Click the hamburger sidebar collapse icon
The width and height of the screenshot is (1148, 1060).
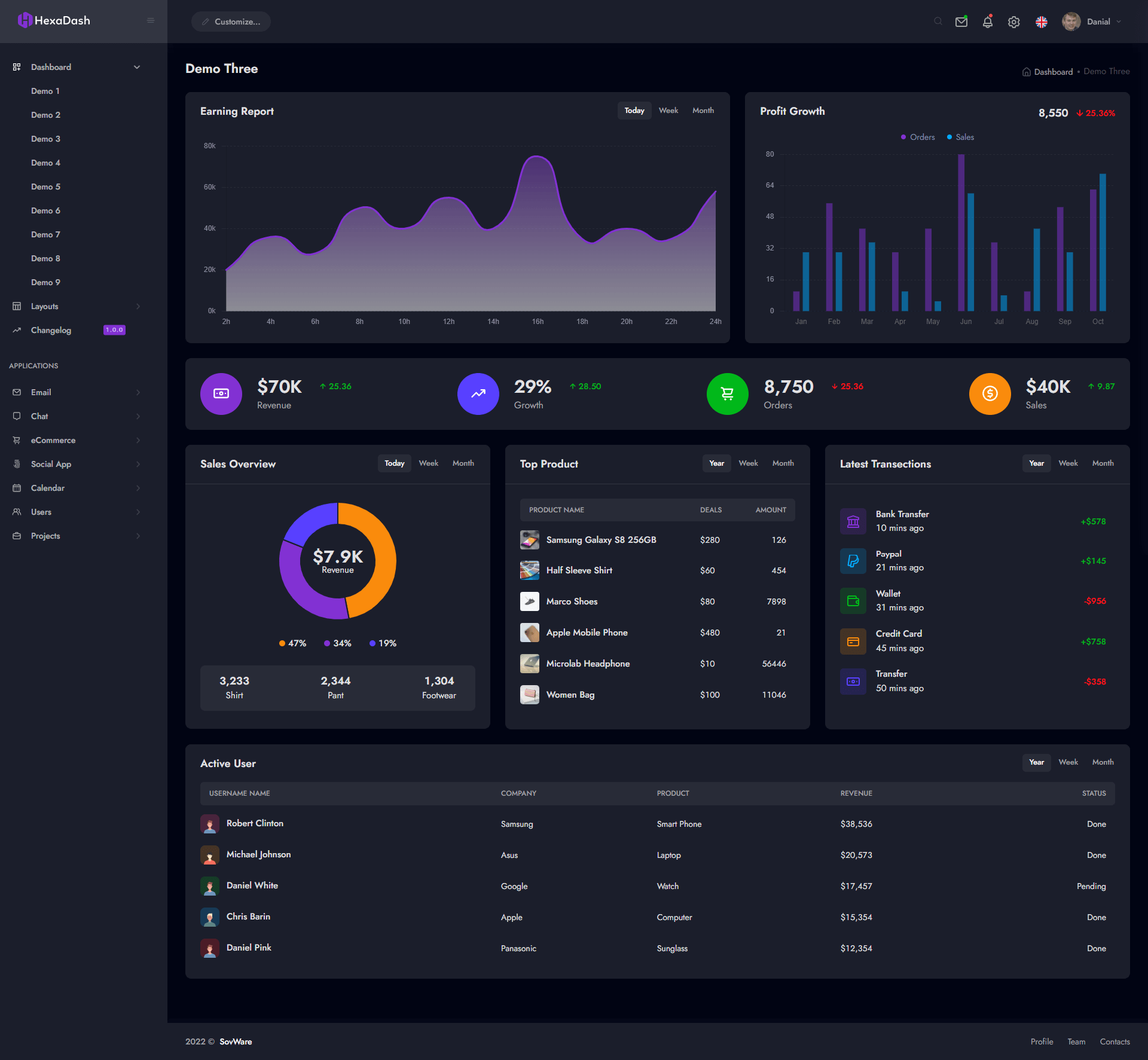pos(151,20)
